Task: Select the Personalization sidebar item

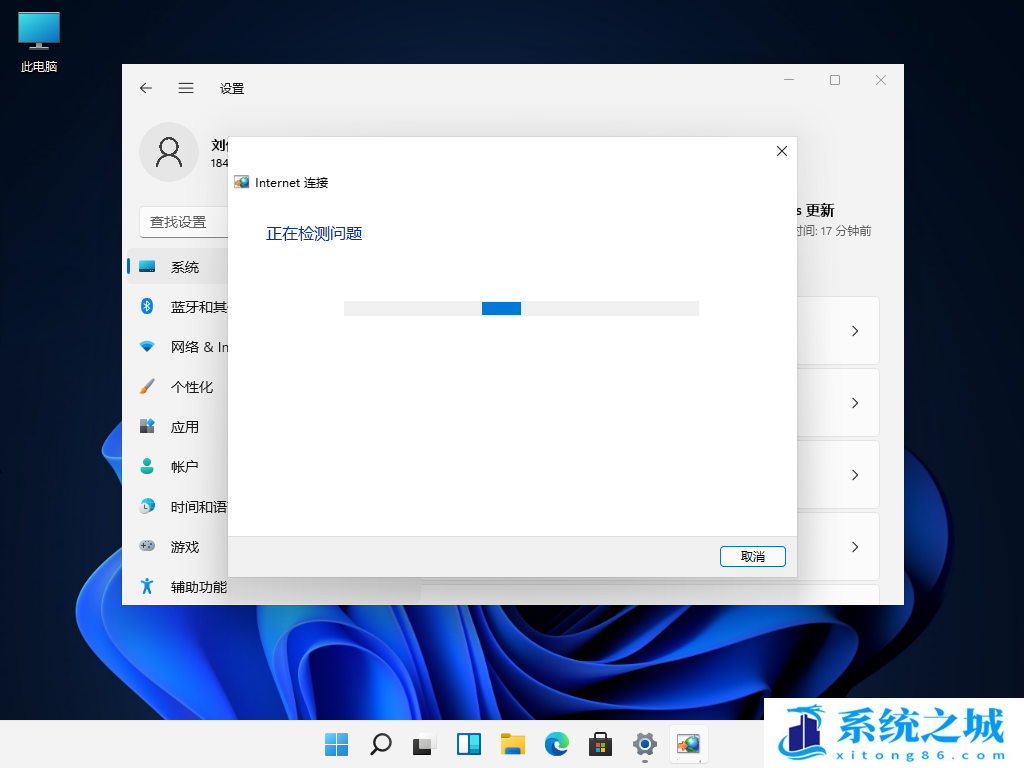Action: (190, 387)
